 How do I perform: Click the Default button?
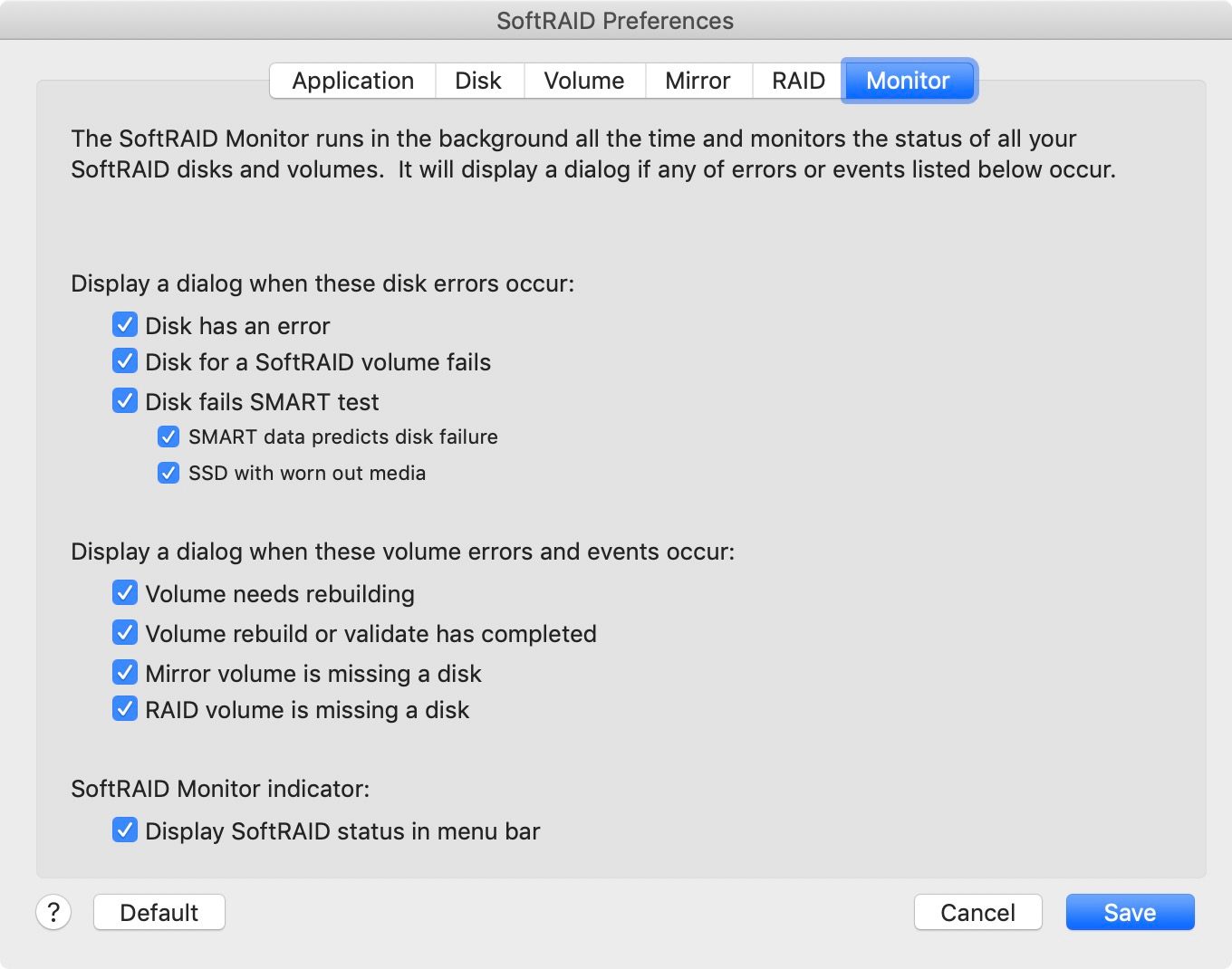point(159,912)
